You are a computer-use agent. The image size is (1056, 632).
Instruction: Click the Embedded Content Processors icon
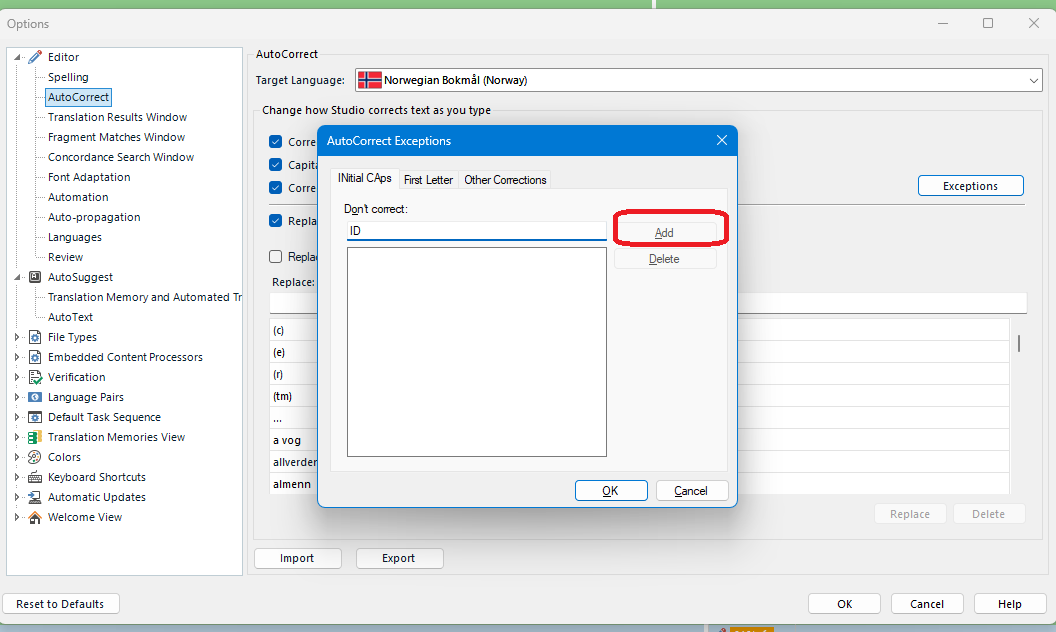[x=35, y=357]
